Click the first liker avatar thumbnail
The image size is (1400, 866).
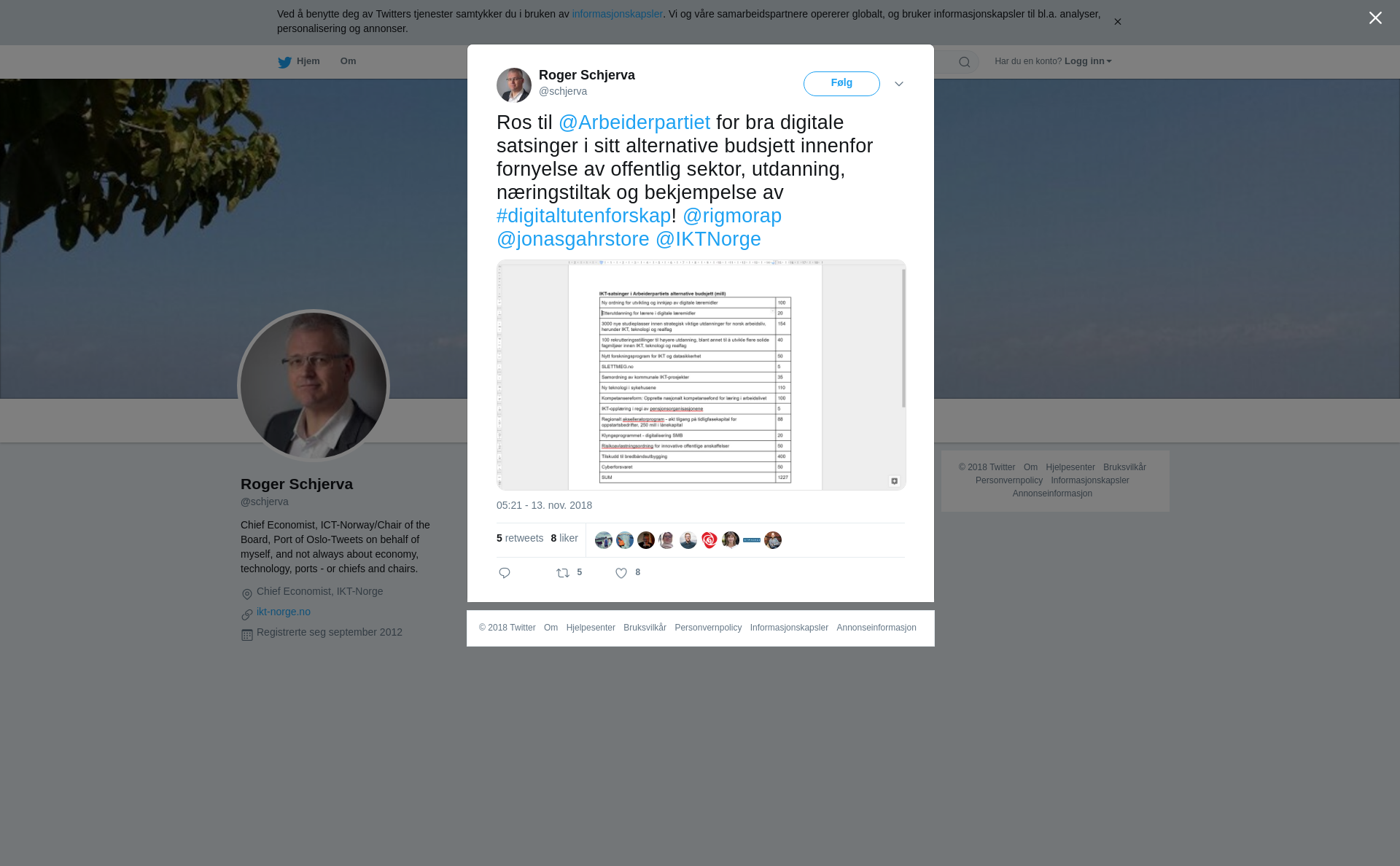point(604,540)
